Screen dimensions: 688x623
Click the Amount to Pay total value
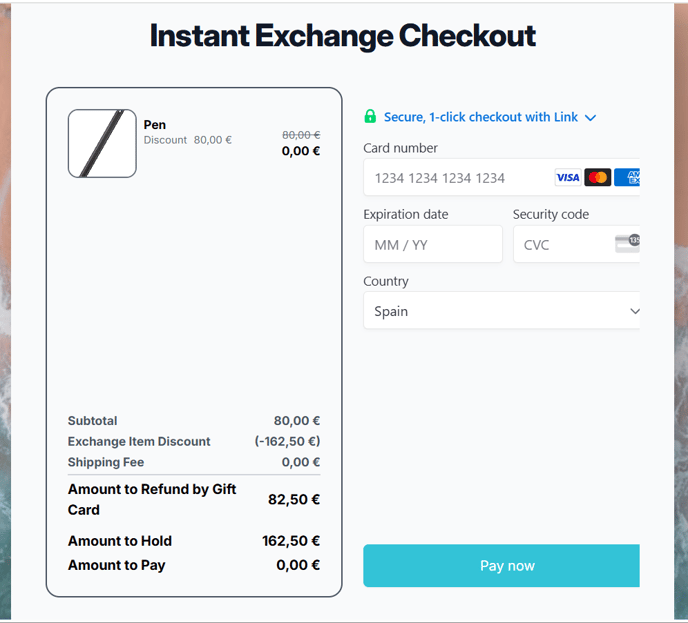coord(298,565)
